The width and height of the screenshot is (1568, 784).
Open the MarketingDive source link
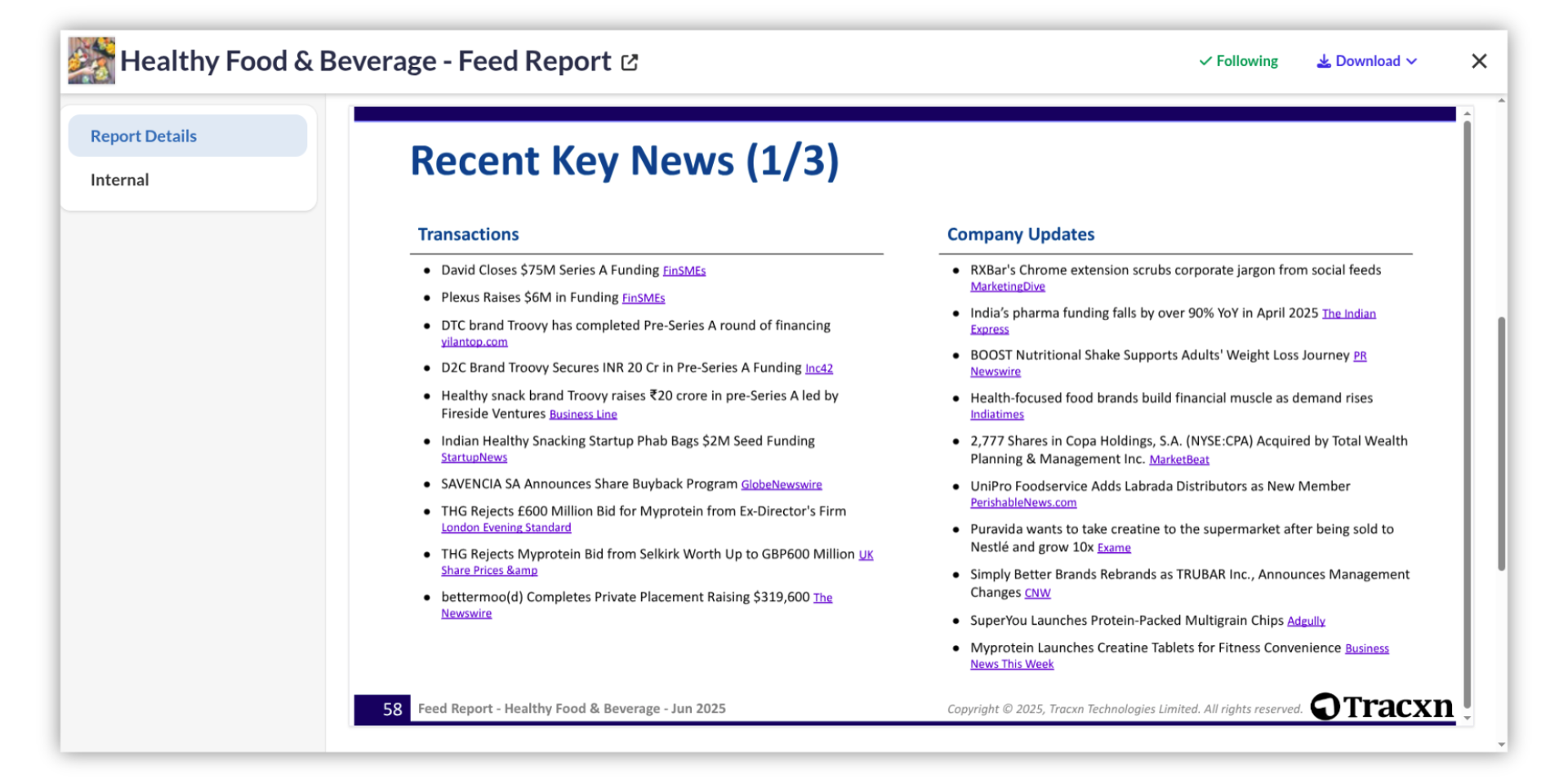tap(1007, 287)
